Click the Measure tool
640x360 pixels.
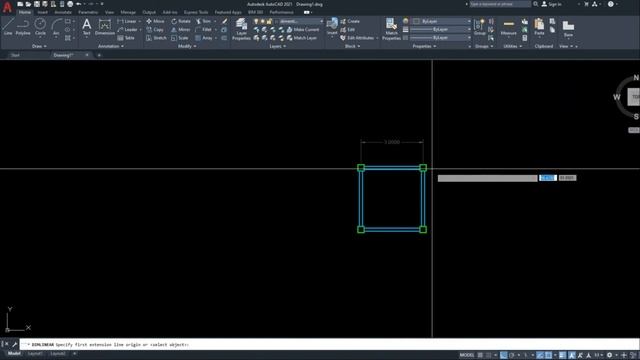(x=509, y=27)
